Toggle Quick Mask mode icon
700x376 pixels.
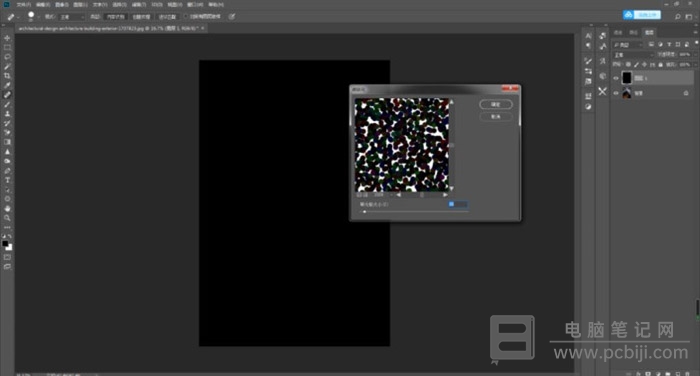coord(7,257)
